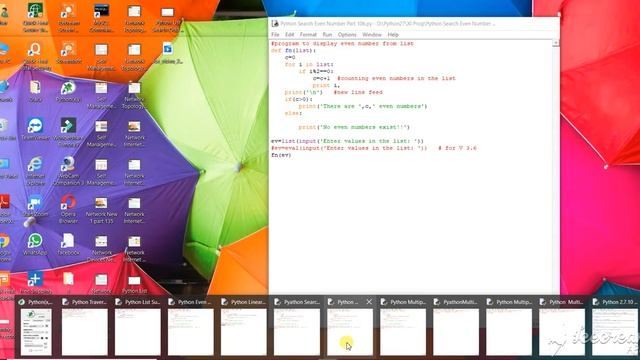The height and width of the screenshot is (360, 640).
Task: Click the code line 'if i%2==0:'
Action: [x=316, y=71]
